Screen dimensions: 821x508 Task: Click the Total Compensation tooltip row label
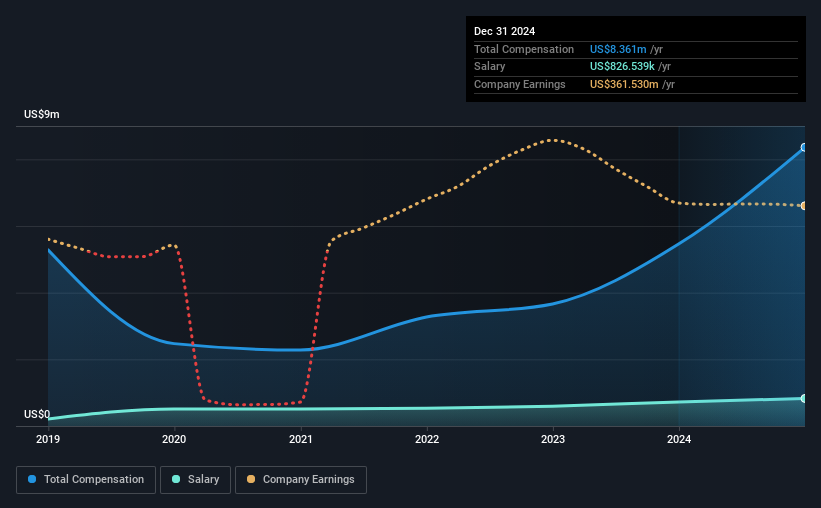(x=524, y=49)
